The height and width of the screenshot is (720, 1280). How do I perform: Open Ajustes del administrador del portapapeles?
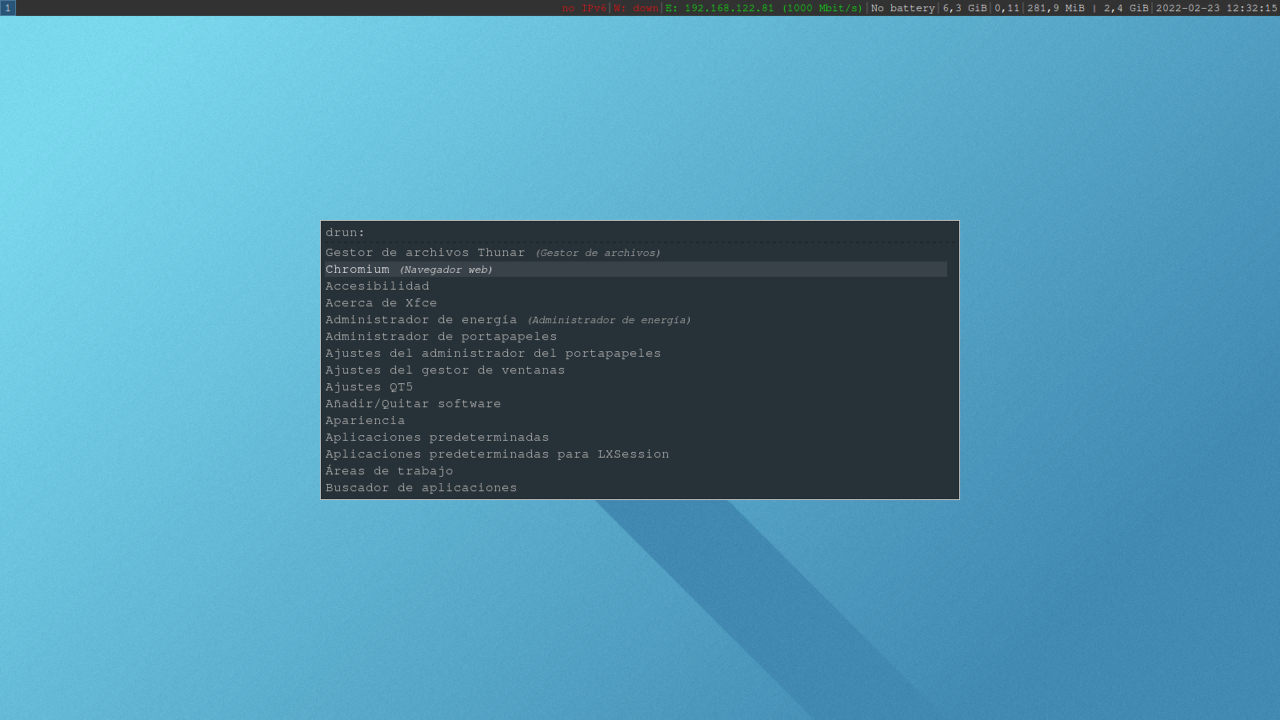[635, 353]
